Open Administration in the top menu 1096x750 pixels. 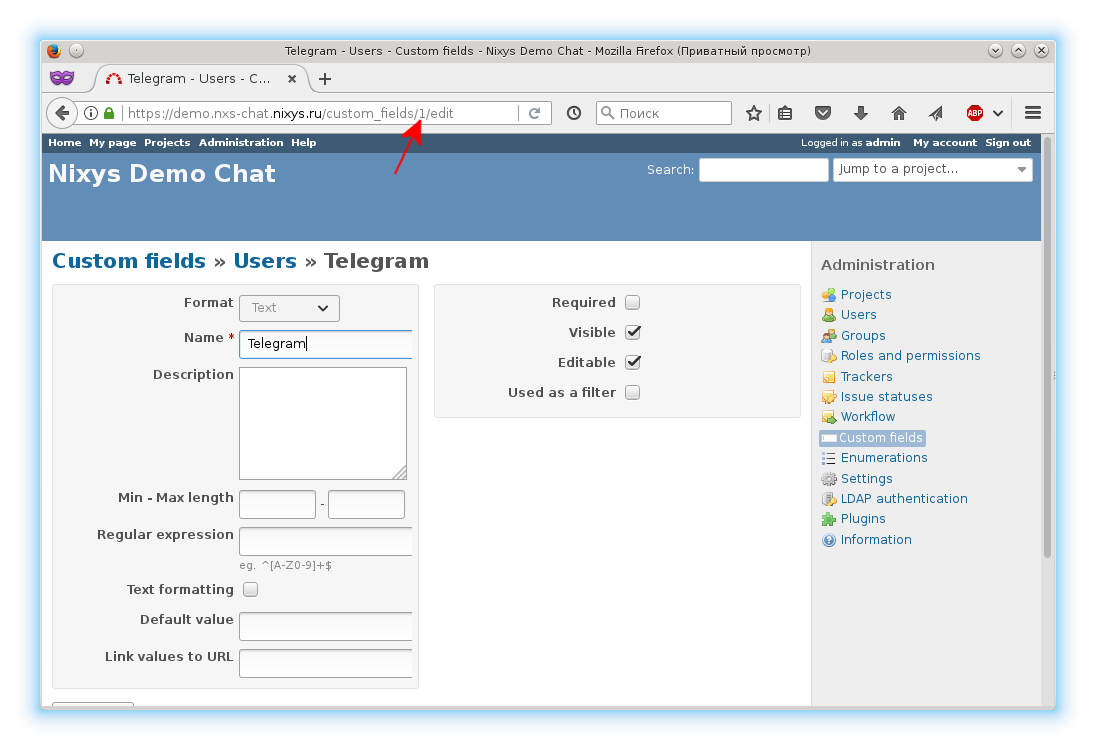click(x=241, y=143)
